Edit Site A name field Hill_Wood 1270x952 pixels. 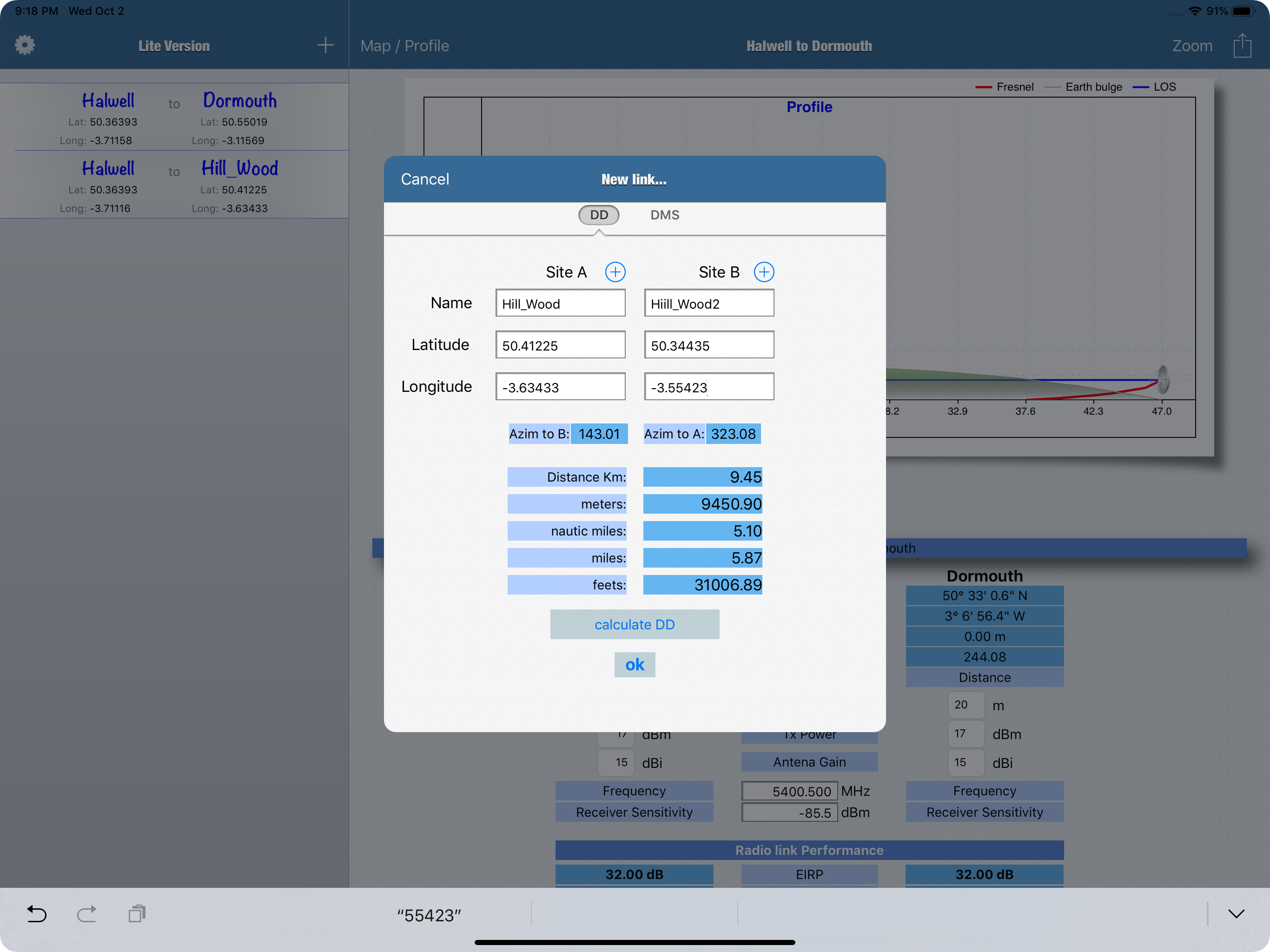[560, 303]
